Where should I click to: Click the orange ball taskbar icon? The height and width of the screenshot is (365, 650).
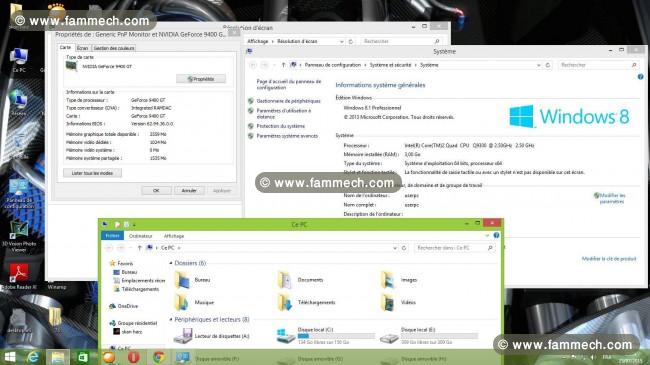pos(109,357)
